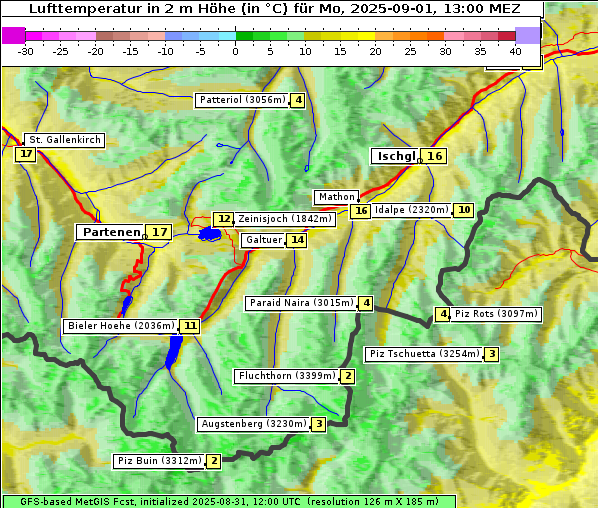
Task: Click the legend scale label -10
Action: coord(165,51)
